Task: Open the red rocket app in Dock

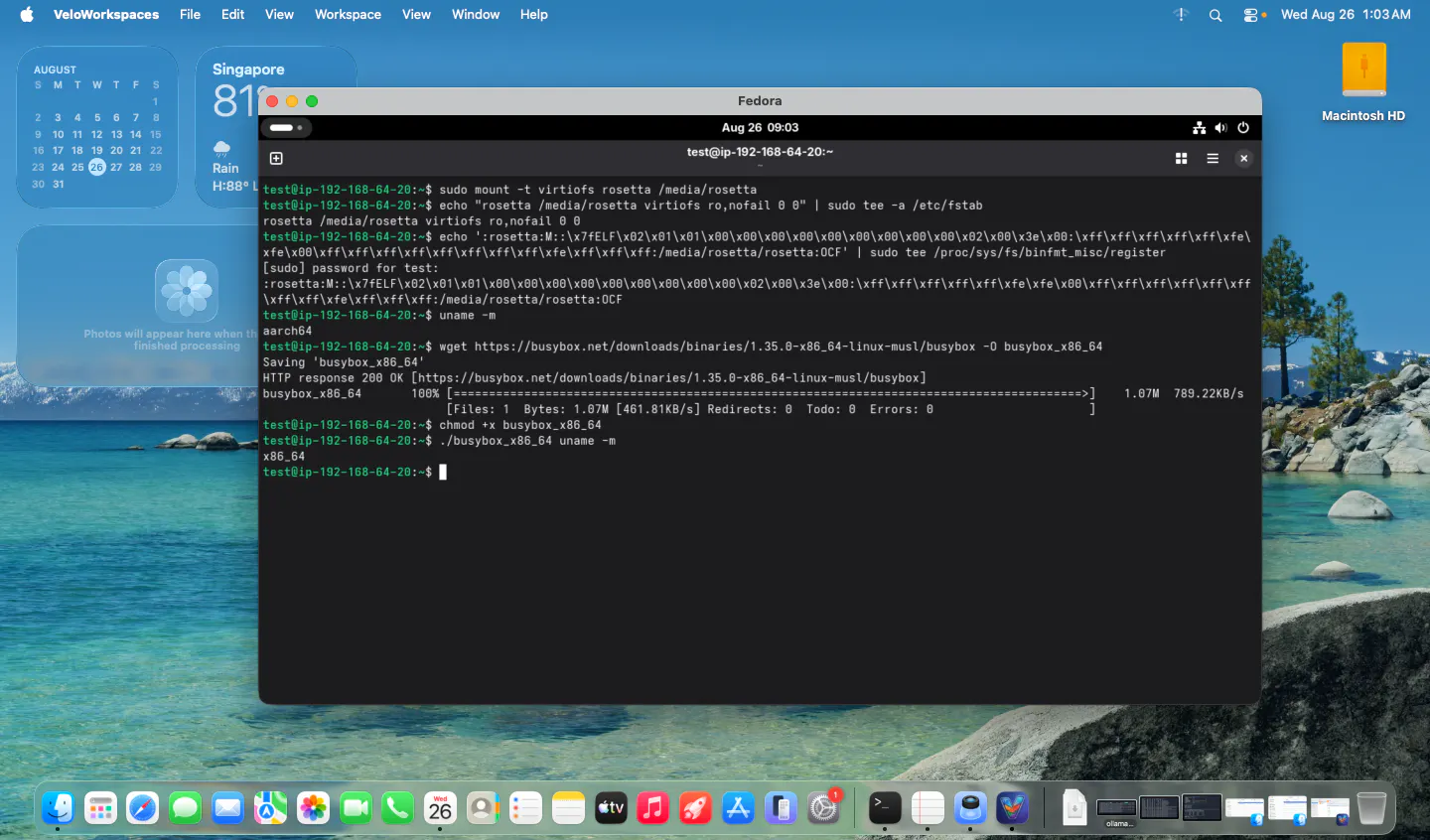Action: point(695,808)
